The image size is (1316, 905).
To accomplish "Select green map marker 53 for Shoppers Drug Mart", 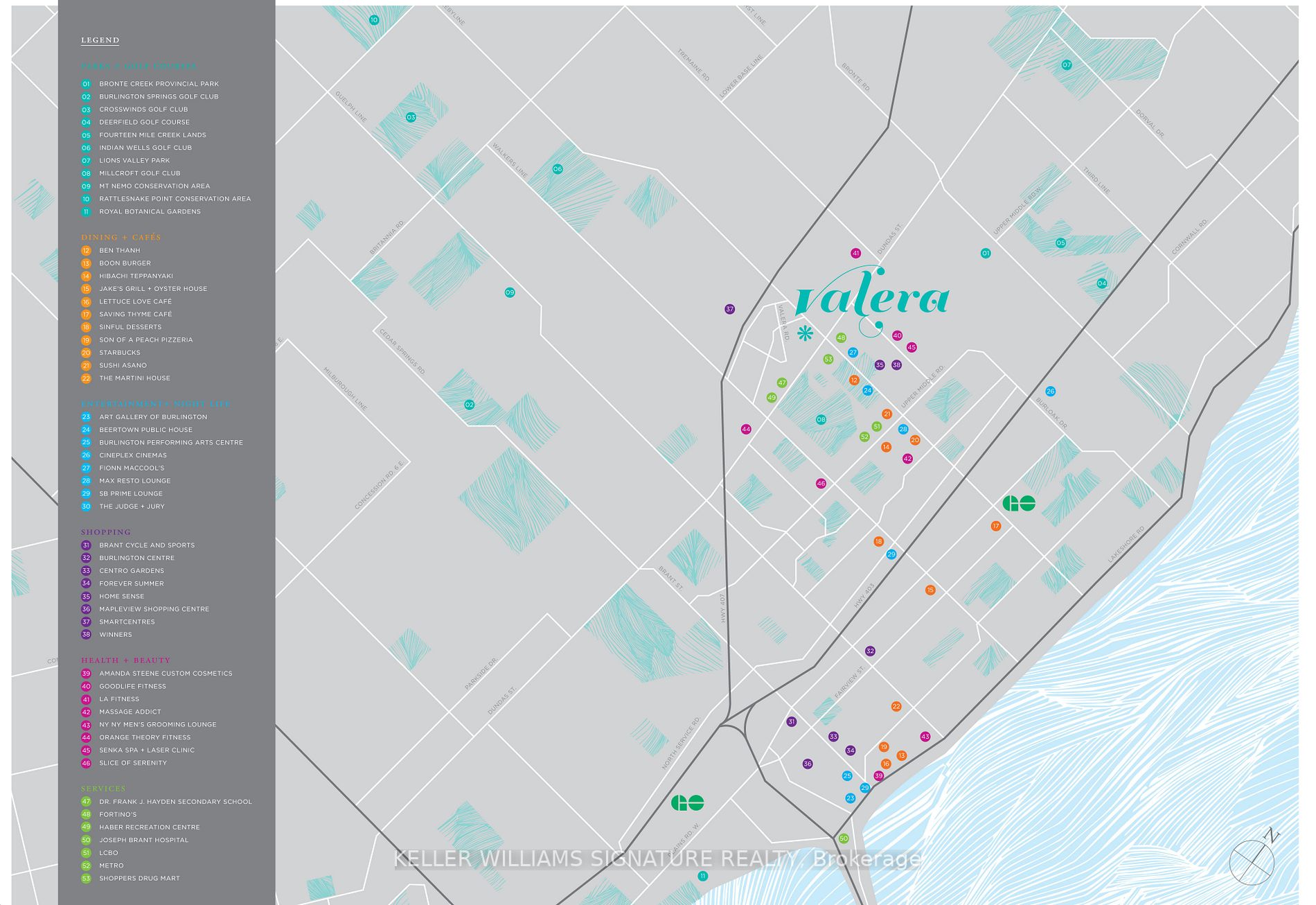I will (828, 359).
